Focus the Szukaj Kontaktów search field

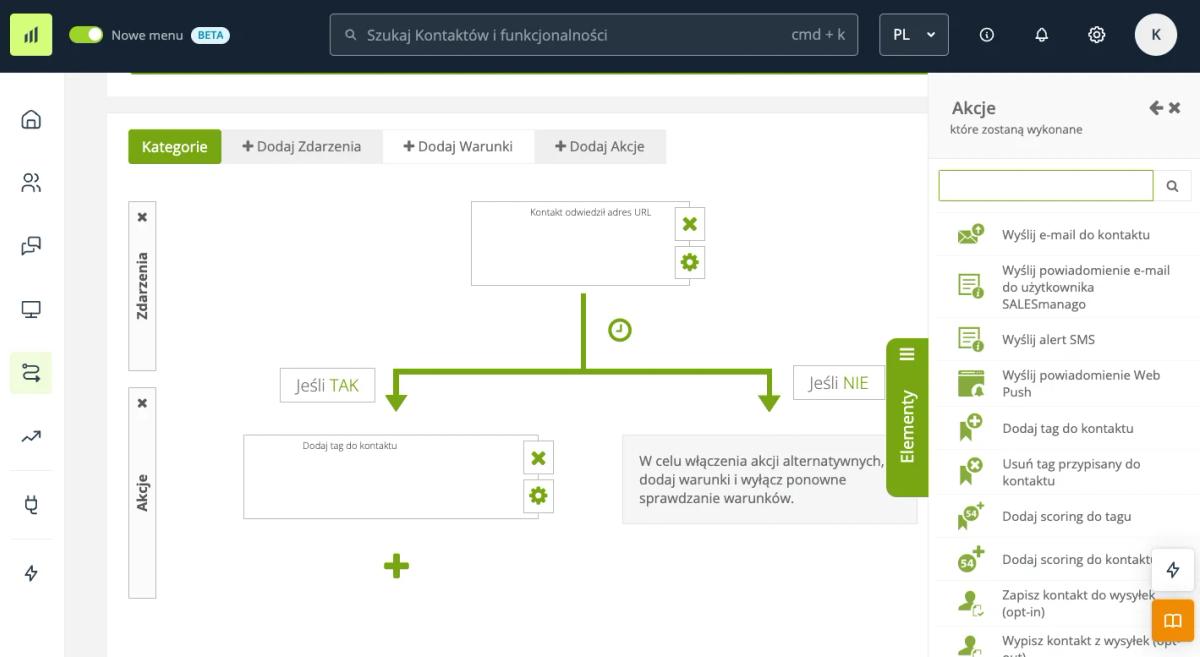click(x=593, y=35)
